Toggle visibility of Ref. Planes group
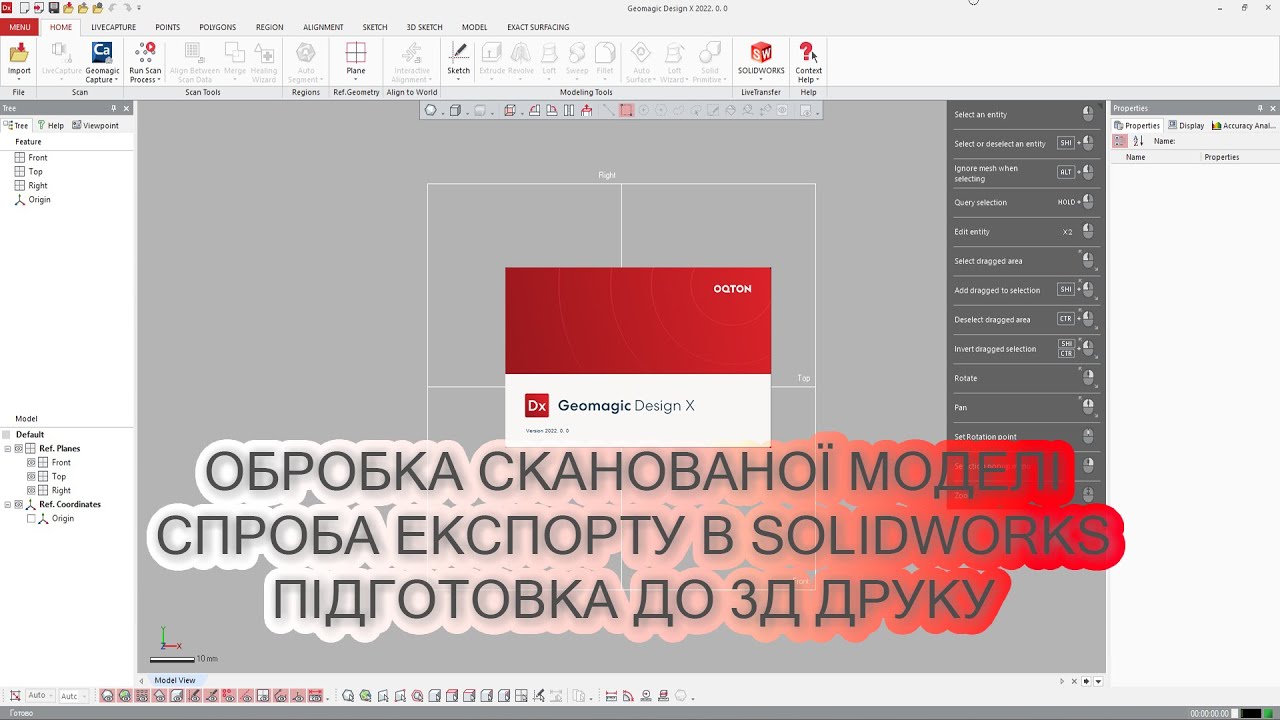 (19, 449)
